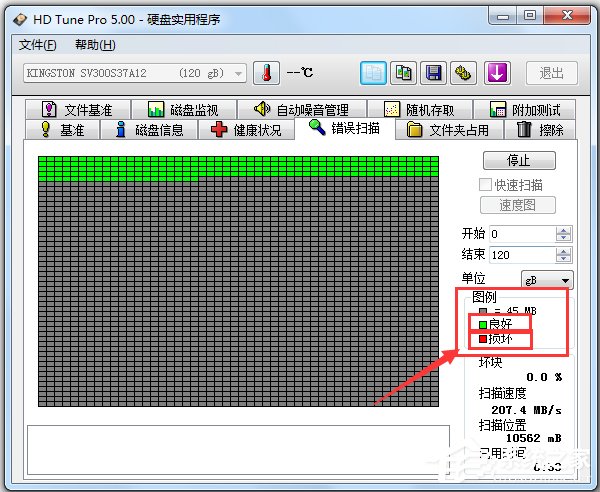
Task: Click the 退出 exit button
Action: pyautogui.click(x=552, y=73)
